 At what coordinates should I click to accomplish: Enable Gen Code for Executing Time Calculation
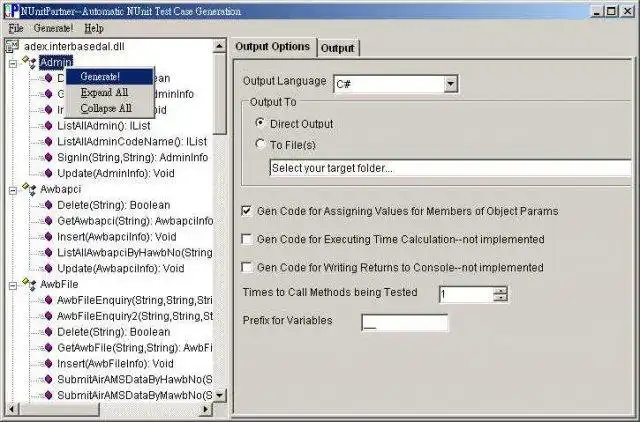coord(247,239)
